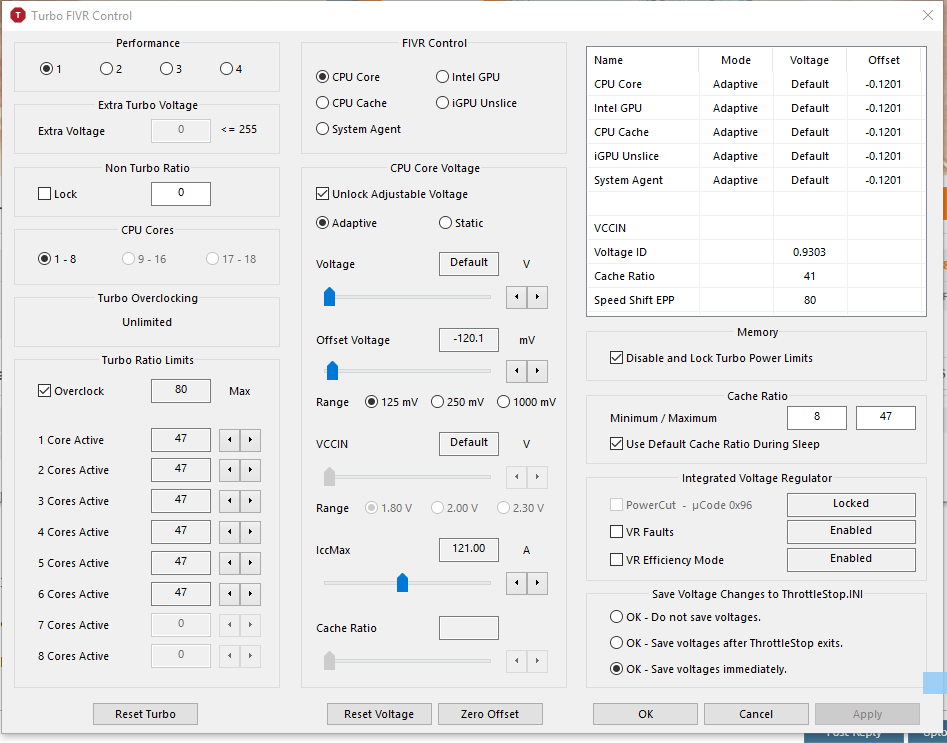Click the Reset Turbo button
Viewport: 947px width, 743px height.
(146, 714)
